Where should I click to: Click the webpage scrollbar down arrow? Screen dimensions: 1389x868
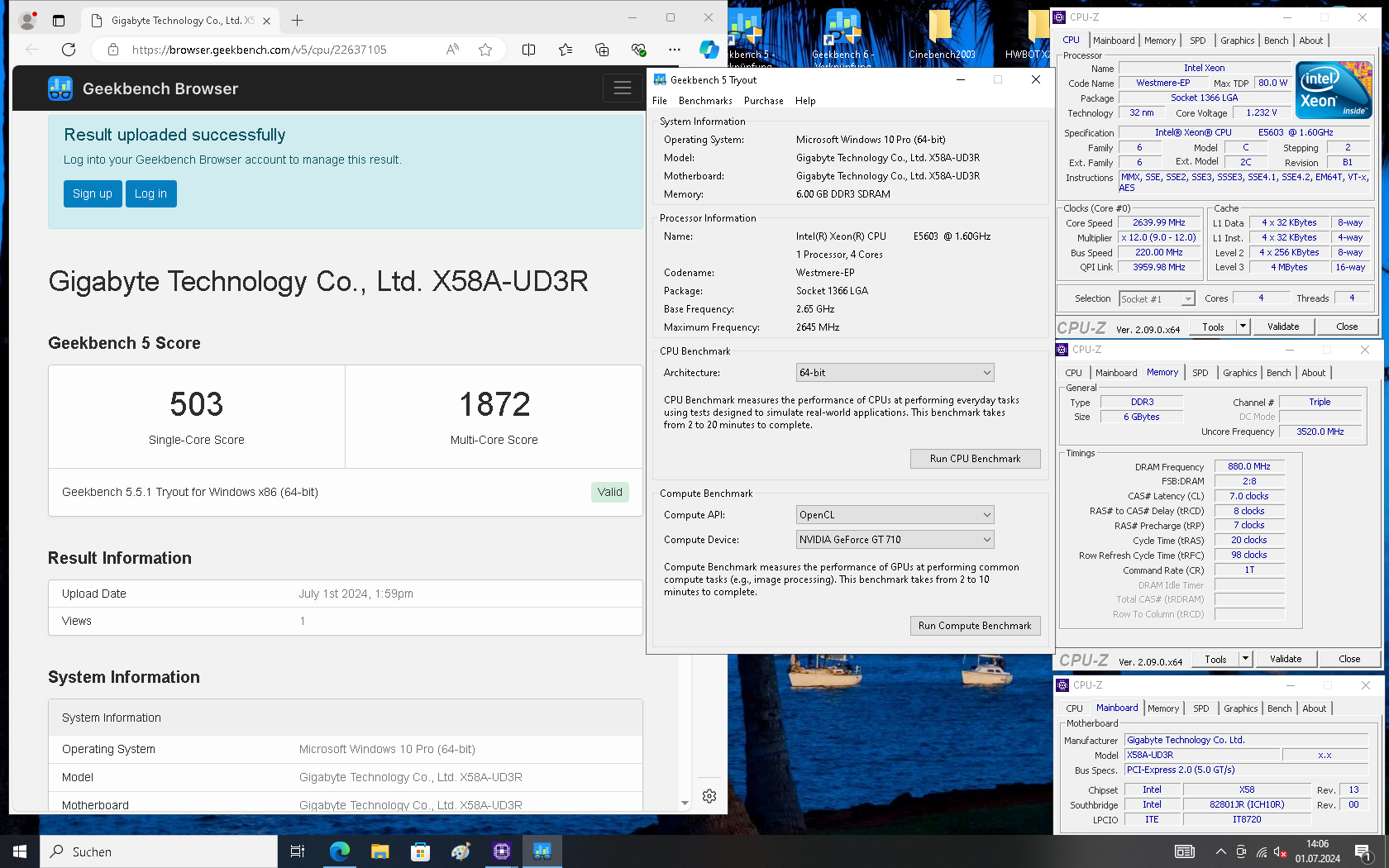coord(685,803)
